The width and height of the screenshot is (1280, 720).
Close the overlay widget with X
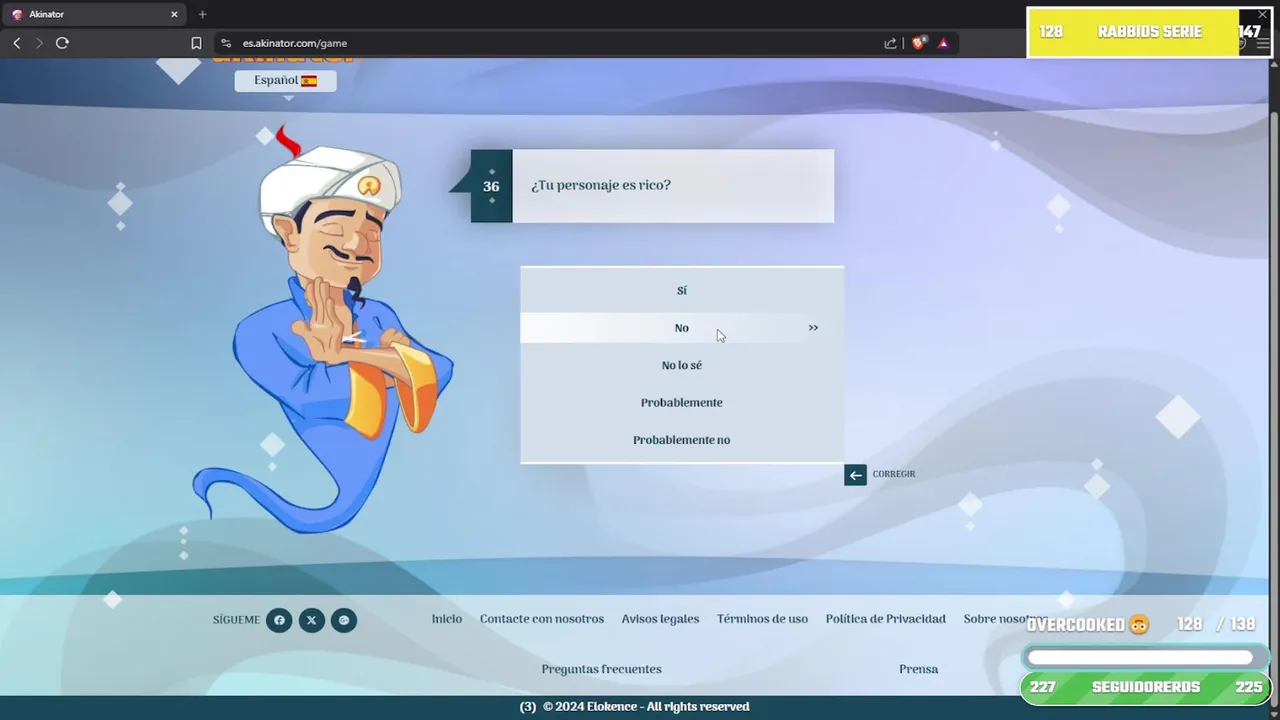(x=1262, y=15)
